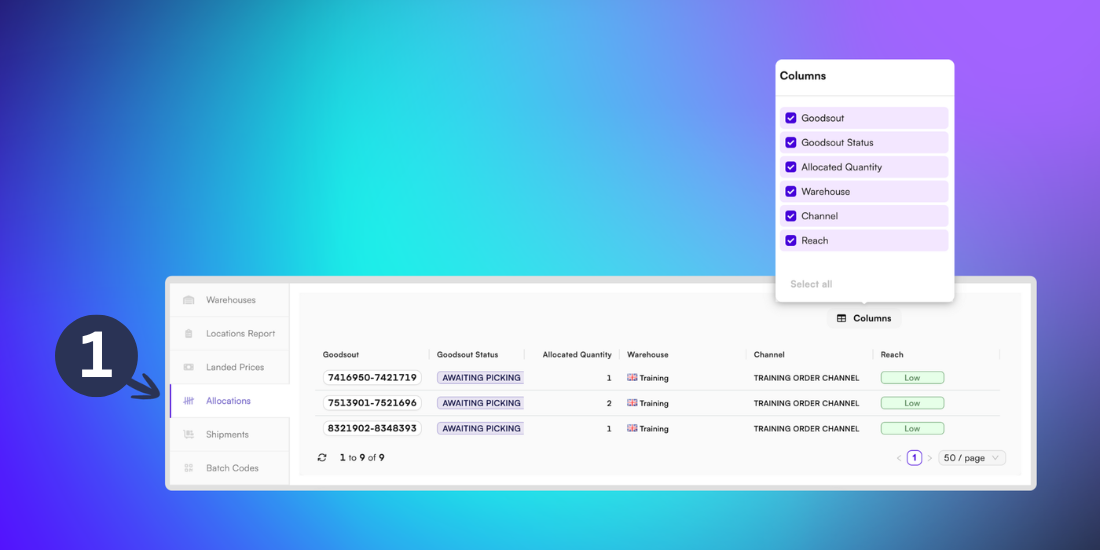Go to Locations Report section
This screenshot has height=550, width=1100.
pyautogui.click(x=229, y=334)
